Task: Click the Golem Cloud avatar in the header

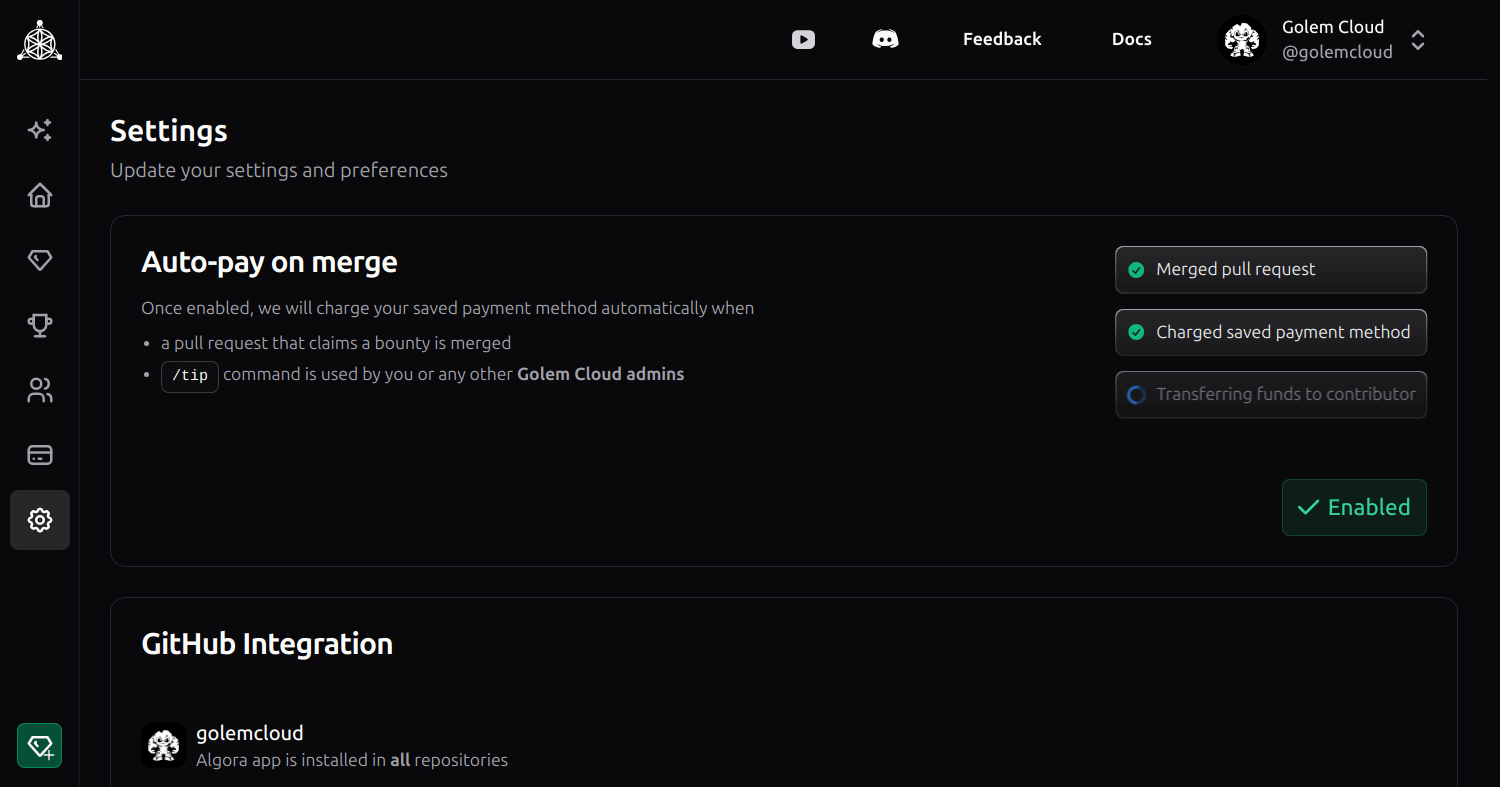Action: (x=1242, y=40)
